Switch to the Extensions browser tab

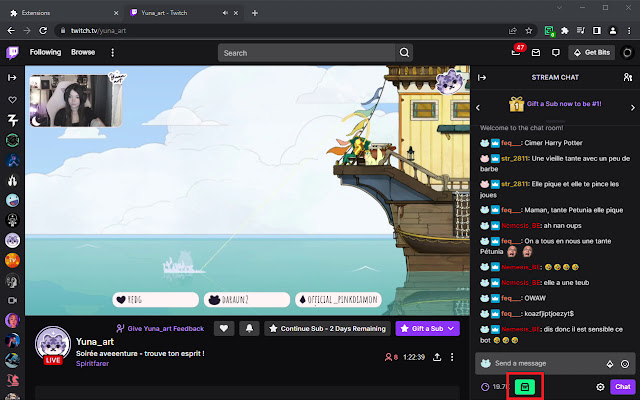63,13
